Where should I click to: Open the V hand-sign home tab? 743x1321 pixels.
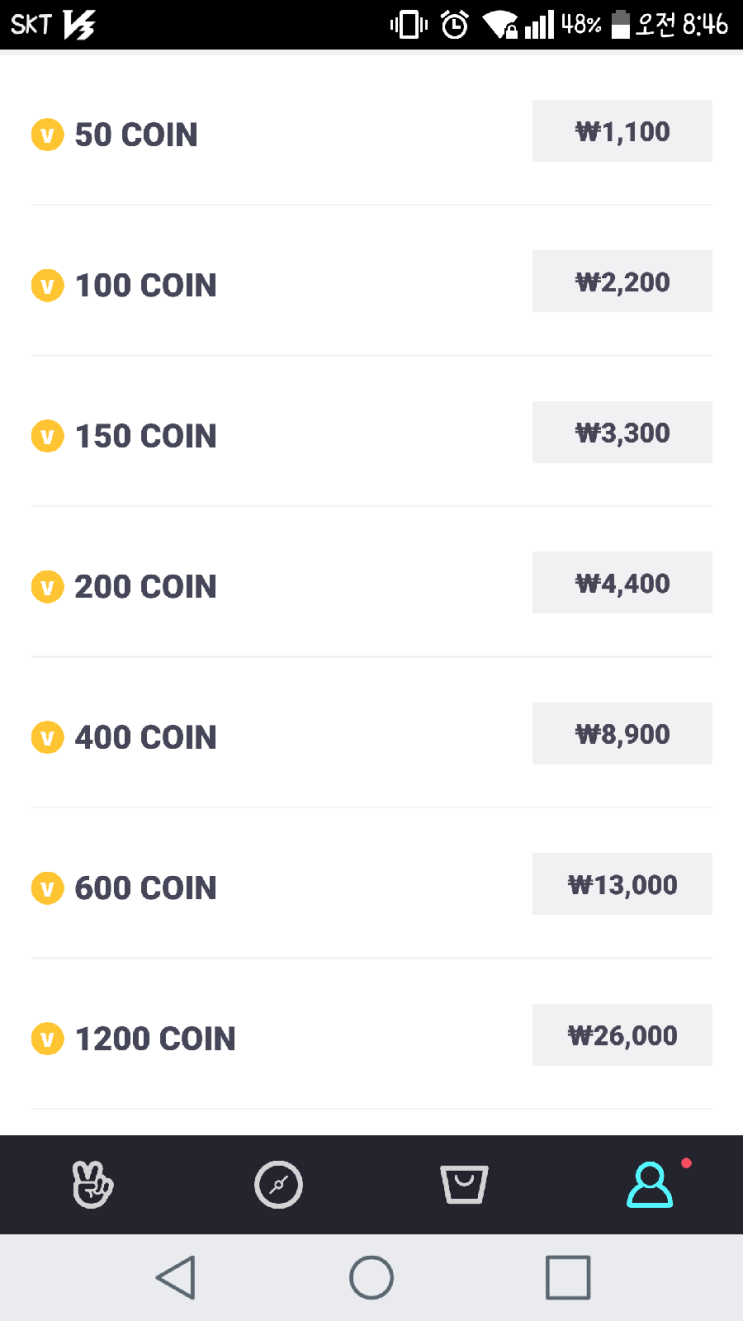[93, 1185]
